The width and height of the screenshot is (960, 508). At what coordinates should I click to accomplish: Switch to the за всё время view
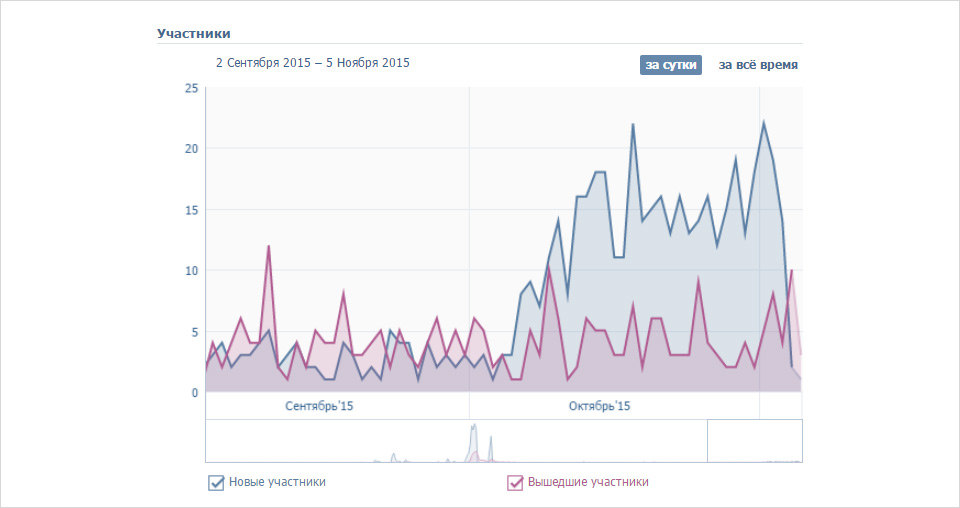coord(758,65)
